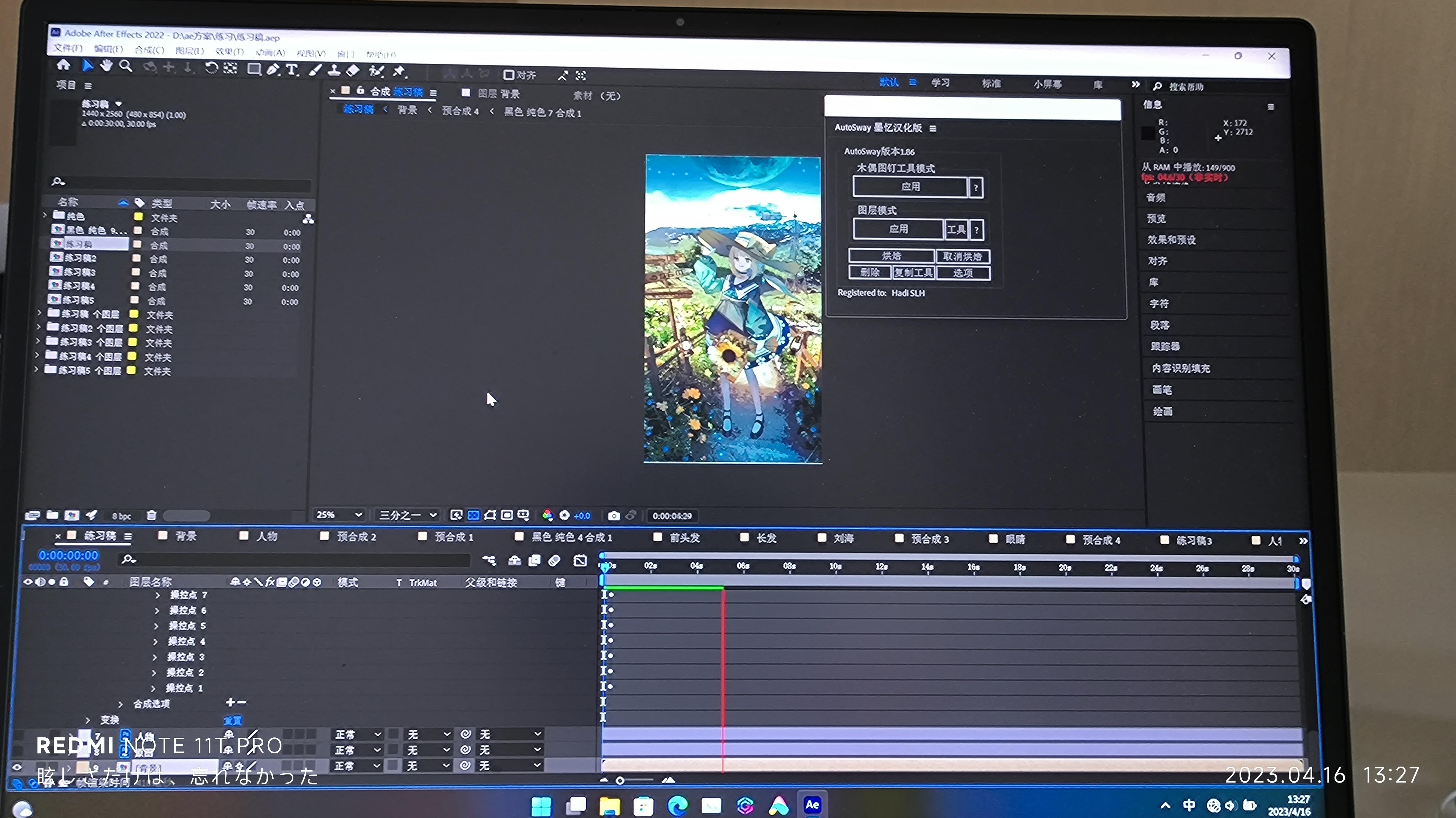The width and height of the screenshot is (1456, 818).
Task: Click the flowchart icon in Project panel header
Action: coord(308,219)
